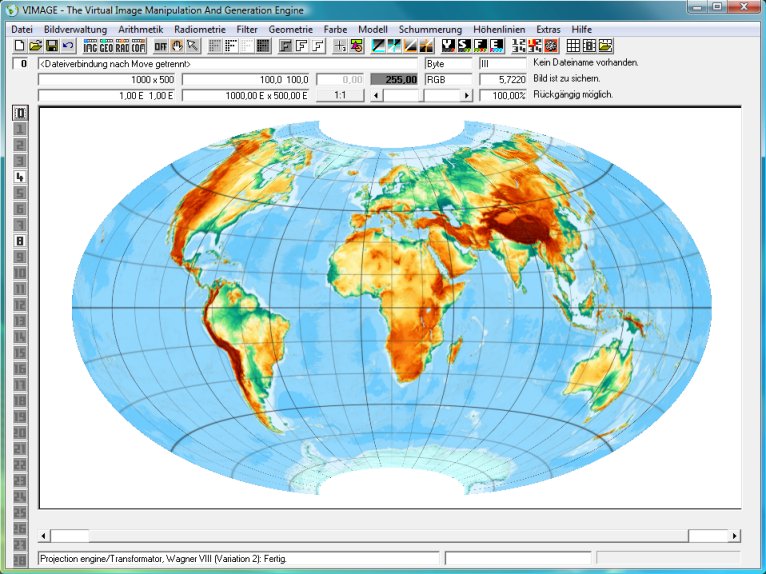Click the Undo arrow icon
The width and height of the screenshot is (766, 574).
click(67, 46)
